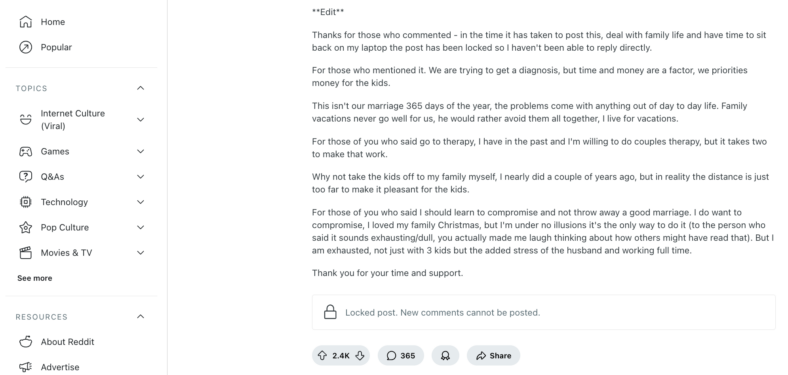The width and height of the screenshot is (788, 375).
Task: Open the 365 comments bubble
Action: [401, 355]
